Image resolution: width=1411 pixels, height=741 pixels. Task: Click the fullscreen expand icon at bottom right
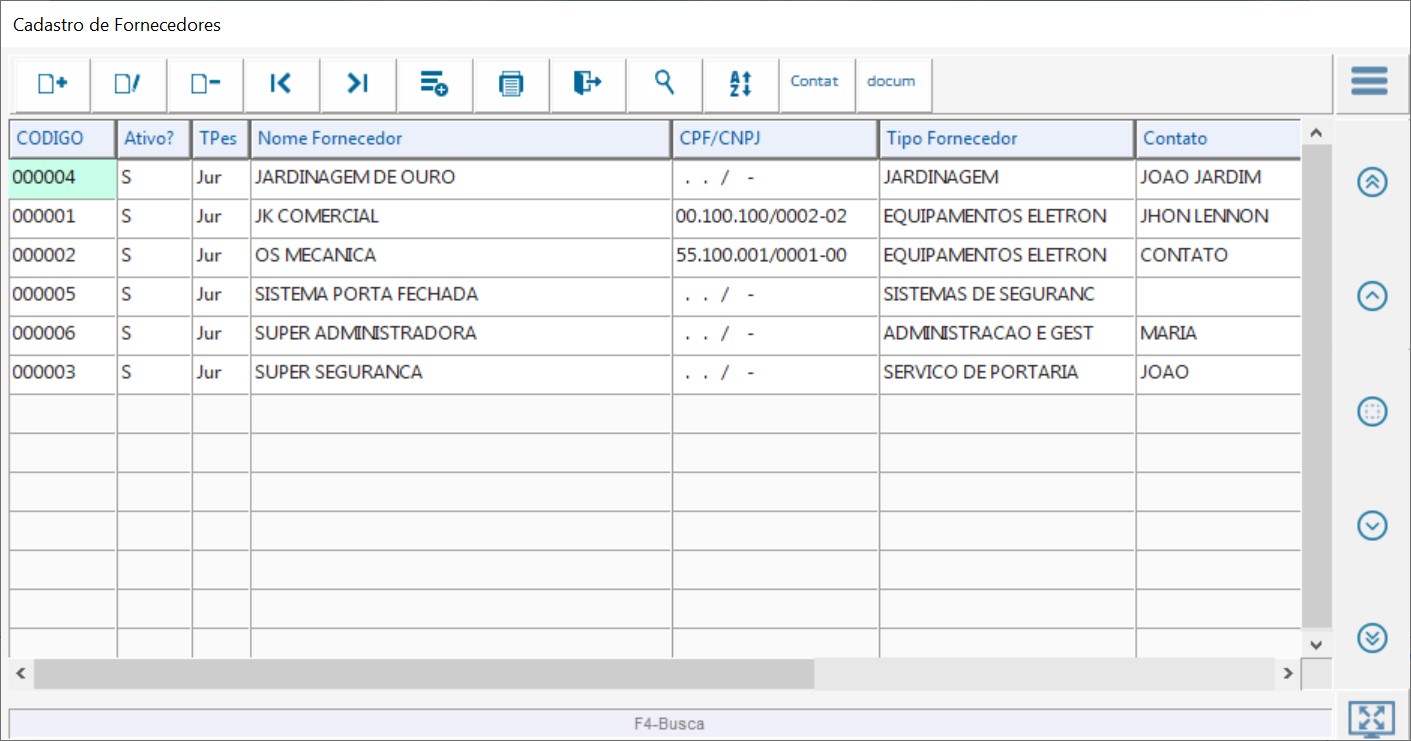(x=1371, y=718)
